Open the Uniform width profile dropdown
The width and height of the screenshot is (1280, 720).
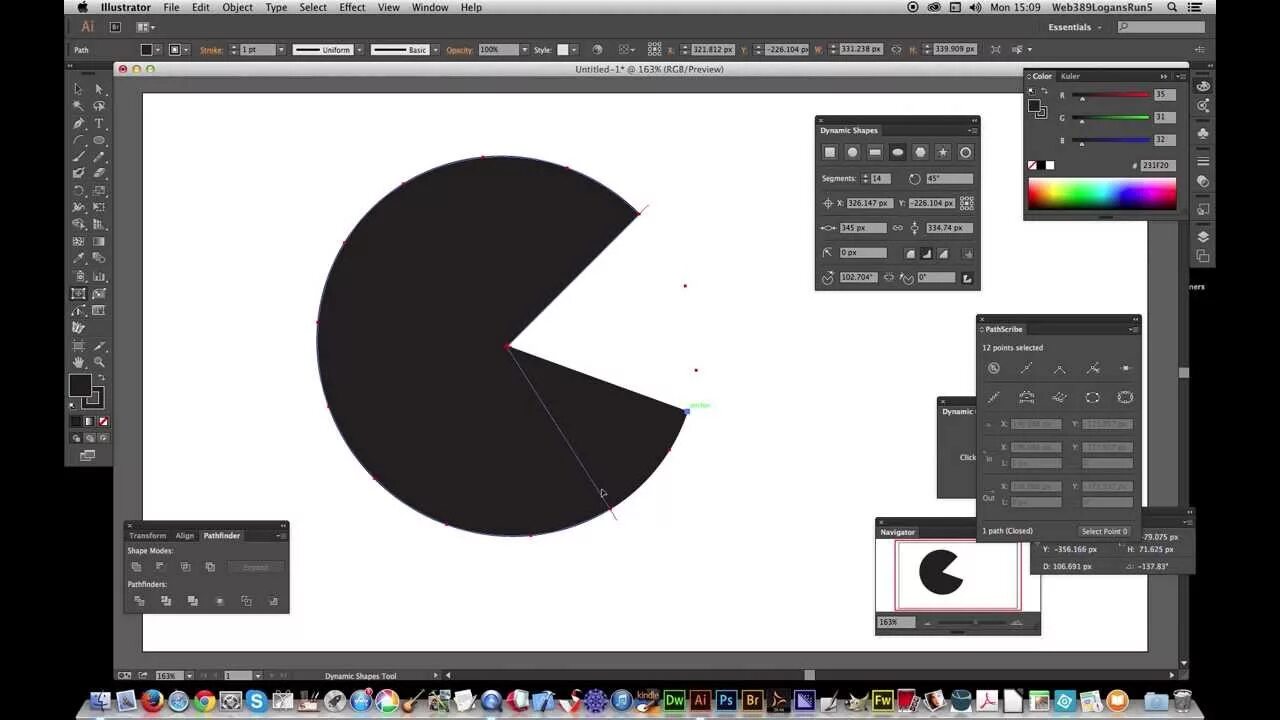tap(358, 49)
